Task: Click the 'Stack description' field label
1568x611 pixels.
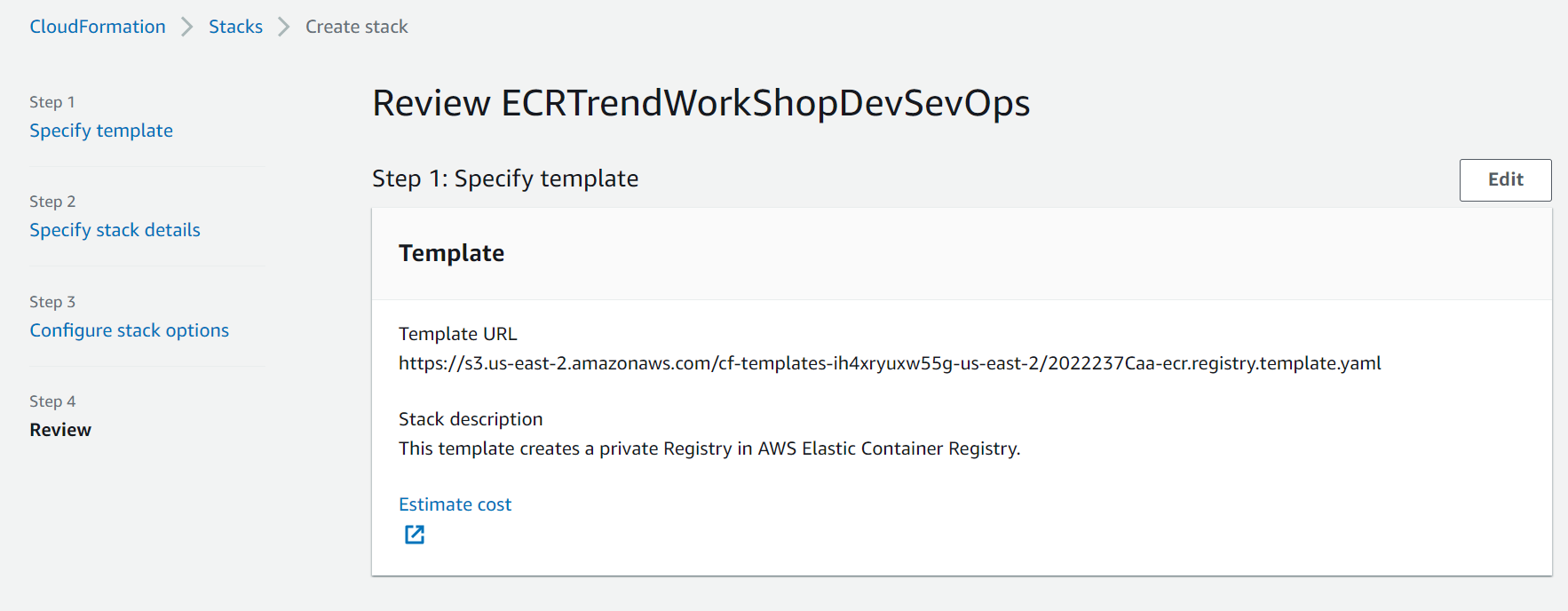Action: [471, 419]
